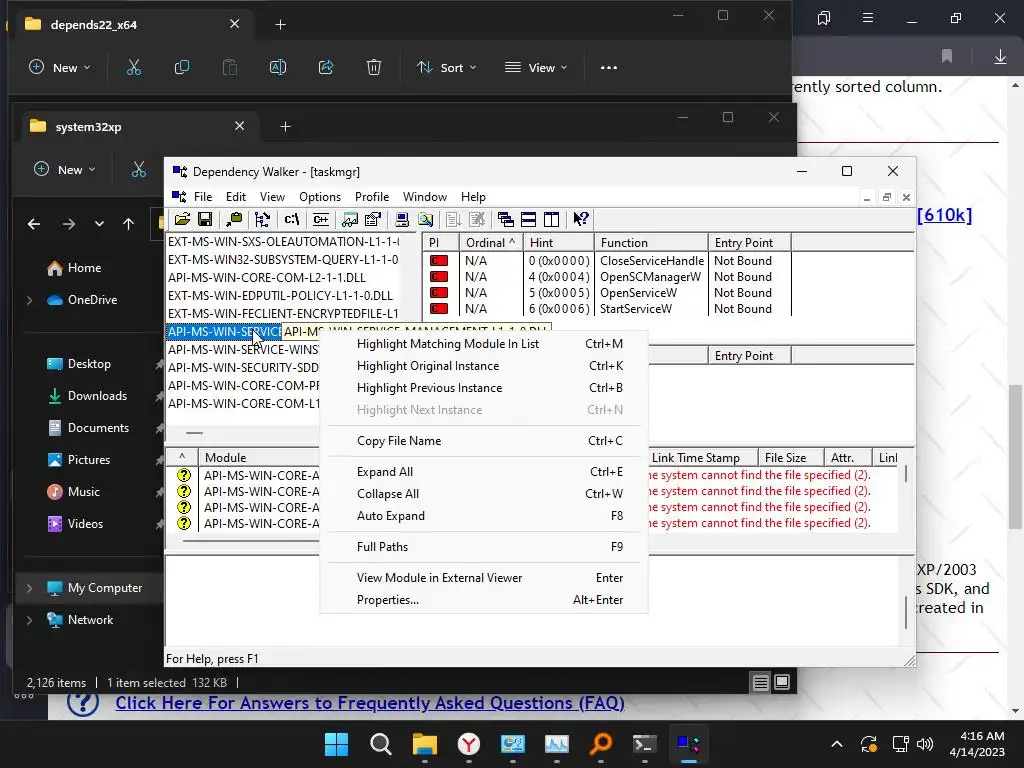The image size is (1024, 768).
Task: Click the Save floppy disk icon
Action: pyautogui.click(x=205, y=219)
